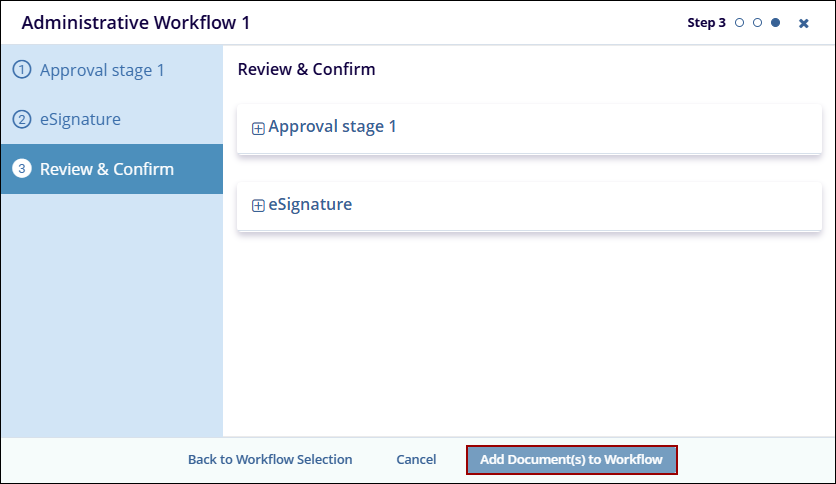Click the Review & Confirm content heading
The width and height of the screenshot is (836, 484).
click(306, 70)
